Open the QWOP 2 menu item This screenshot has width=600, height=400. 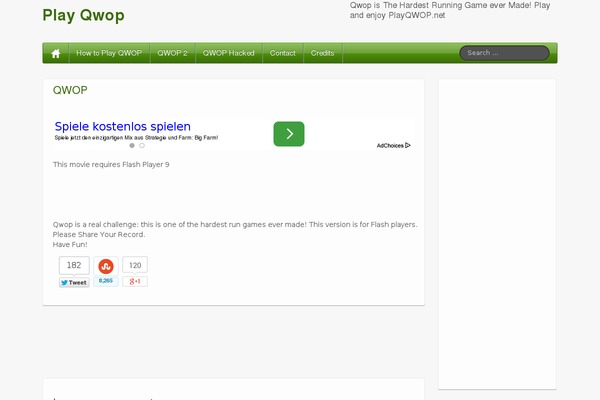(x=173, y=53)
